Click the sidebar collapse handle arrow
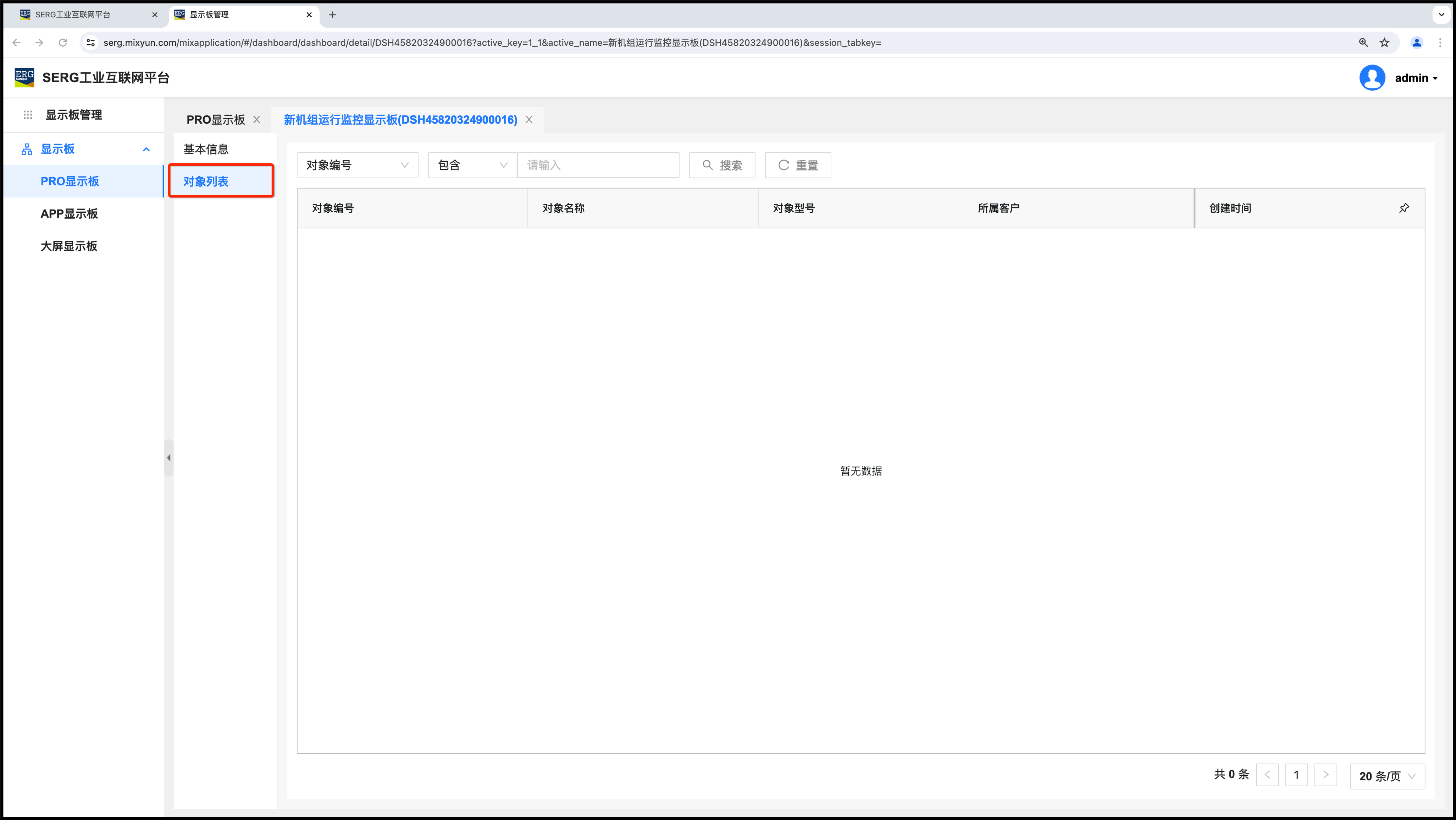The image size is (1456, 820). point(168,458)
